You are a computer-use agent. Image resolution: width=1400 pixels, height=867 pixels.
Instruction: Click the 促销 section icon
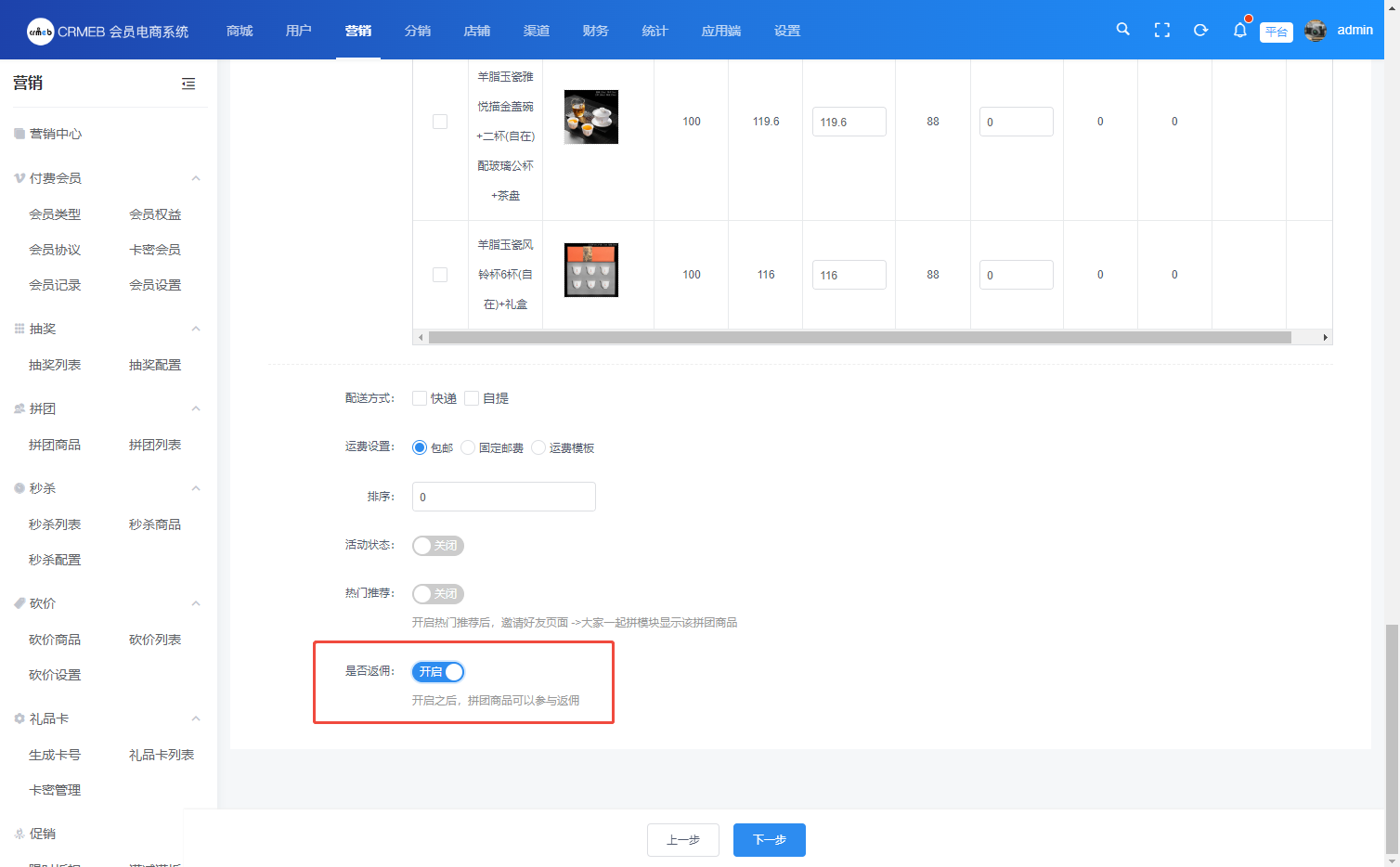coord(19,834)
